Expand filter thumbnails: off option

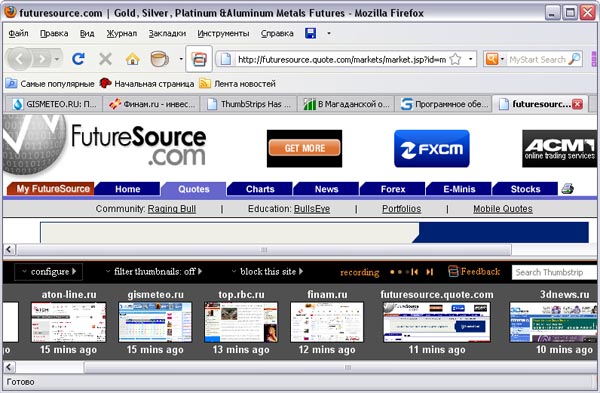154,272
